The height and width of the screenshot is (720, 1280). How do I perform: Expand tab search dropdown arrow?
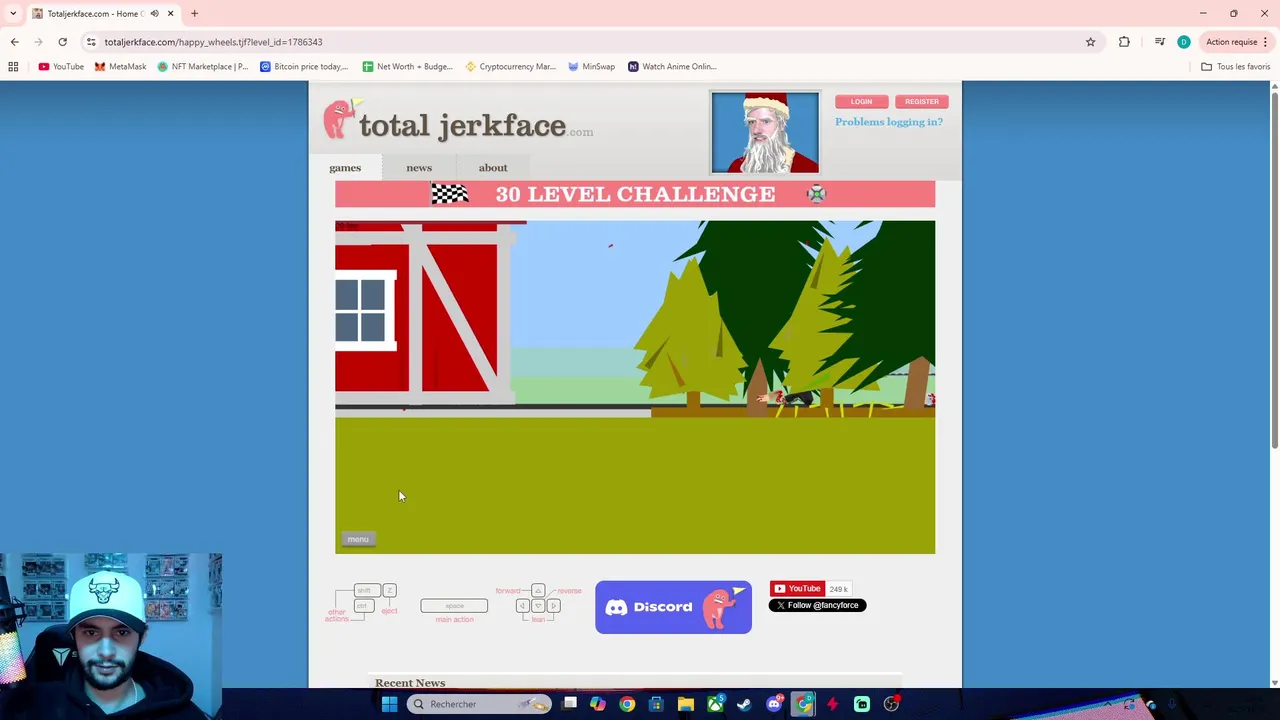pyautogui.click(x=13, y=13)
